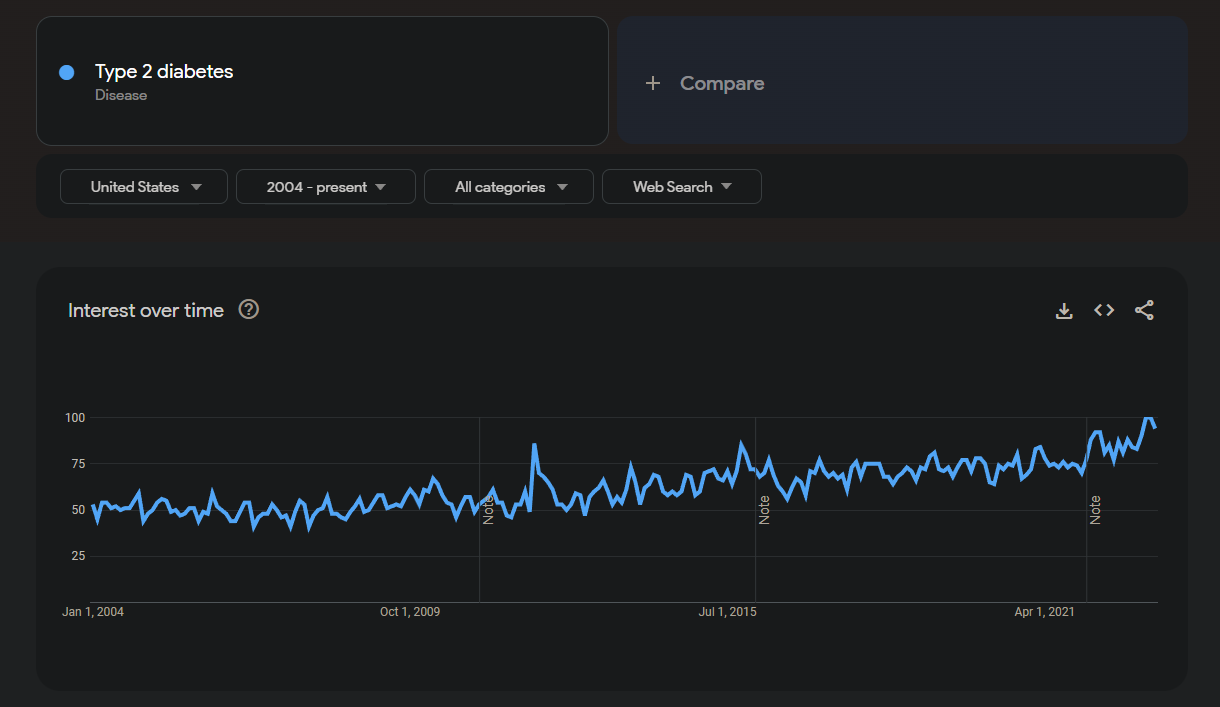
Task: Open help next to Interest over time
Action: click(249, 310)
